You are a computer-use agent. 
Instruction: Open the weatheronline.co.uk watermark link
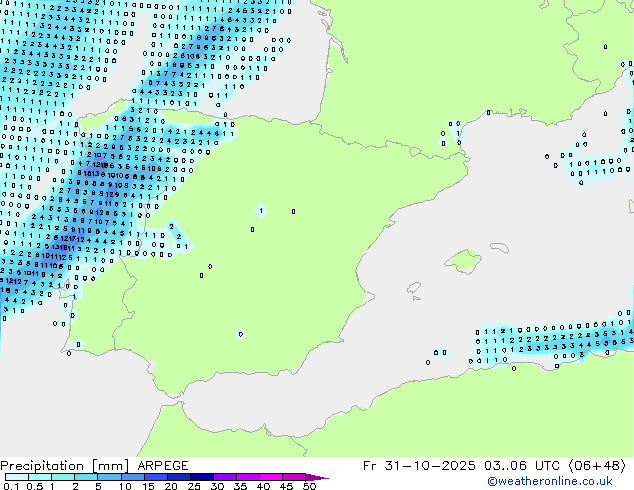click(564, 481)
